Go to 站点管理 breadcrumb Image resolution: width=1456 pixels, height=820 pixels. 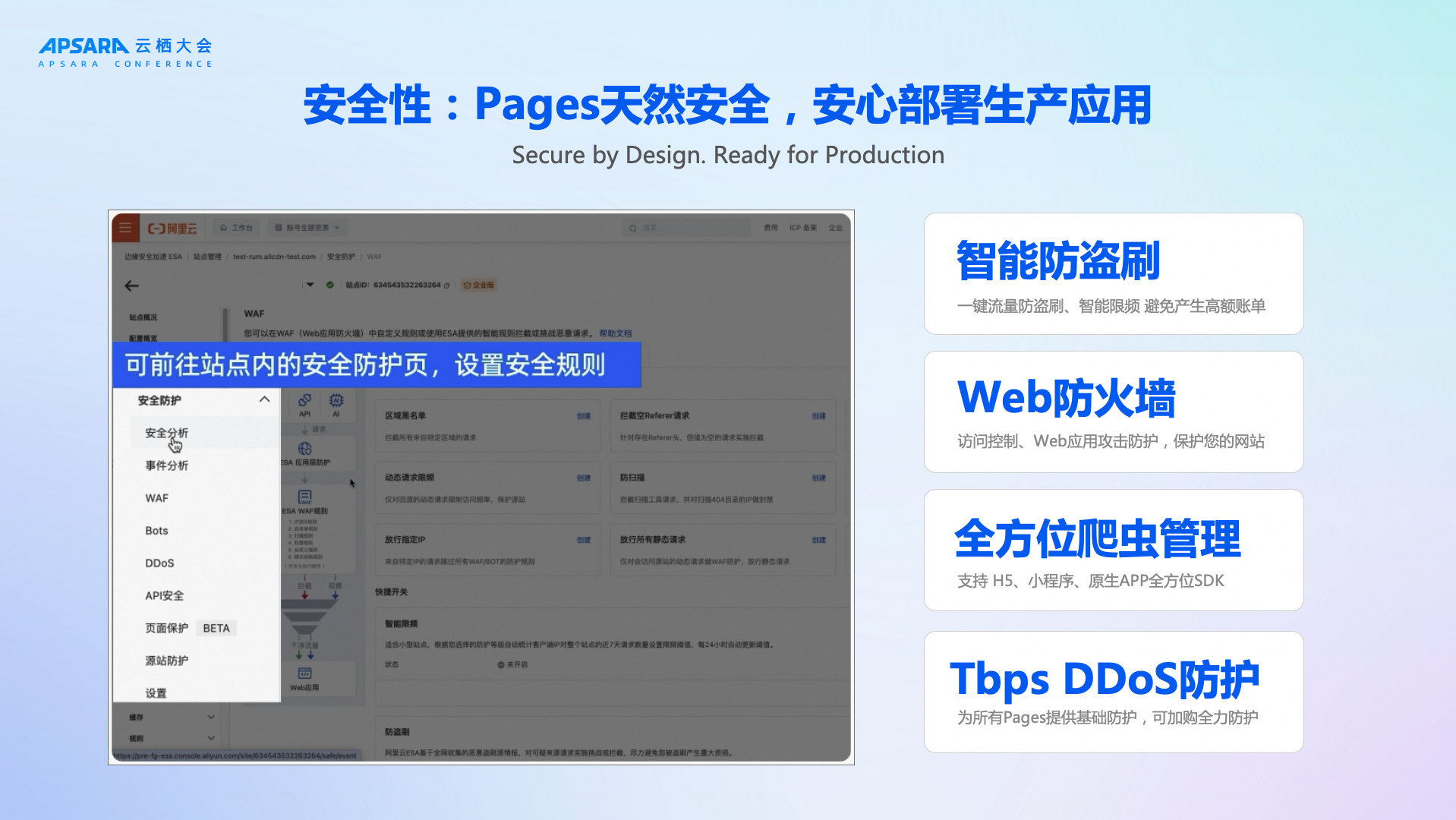(x=207, y=257)
